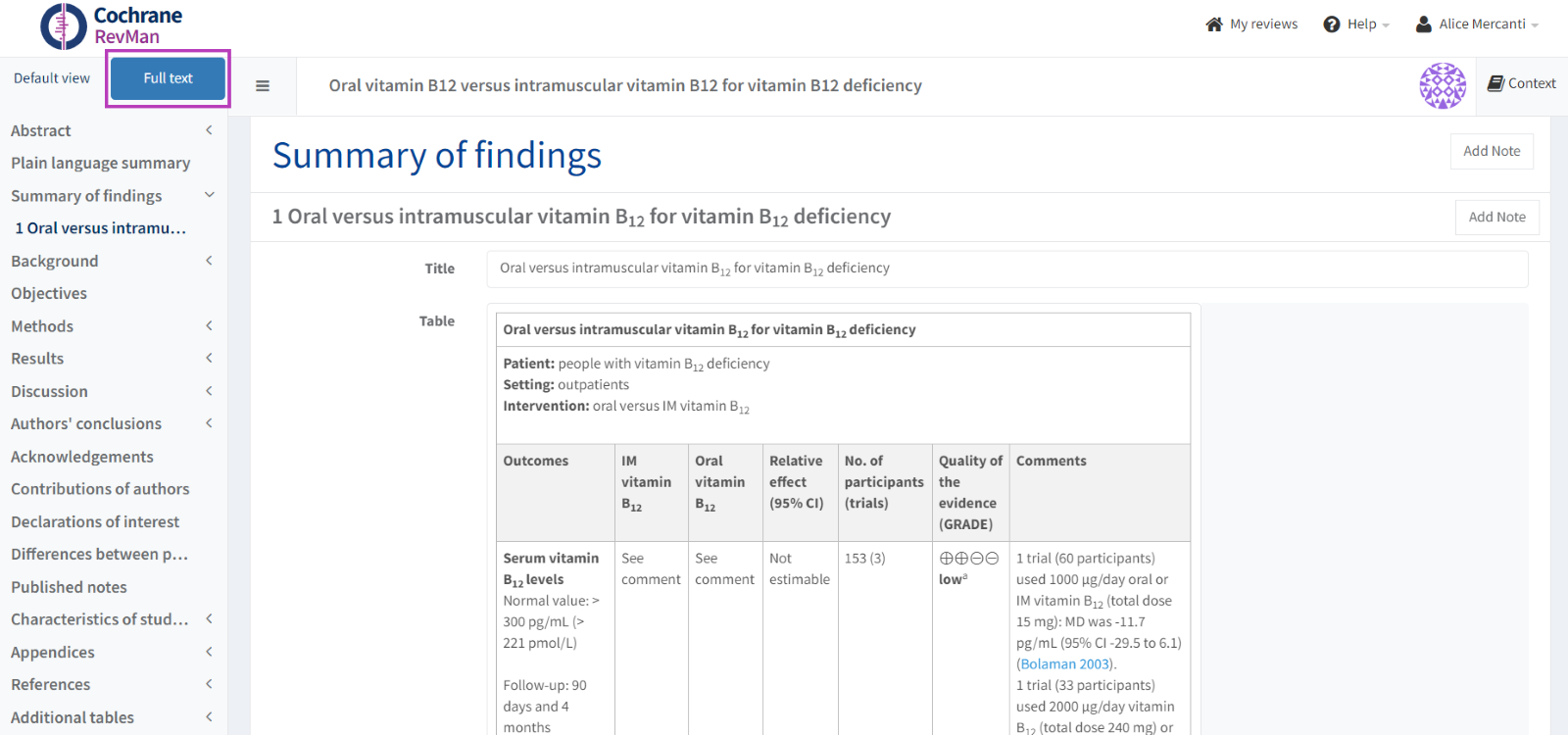
Task: Expand the Background section chevron
Action: pyautogui.click(x=209, y=261)
